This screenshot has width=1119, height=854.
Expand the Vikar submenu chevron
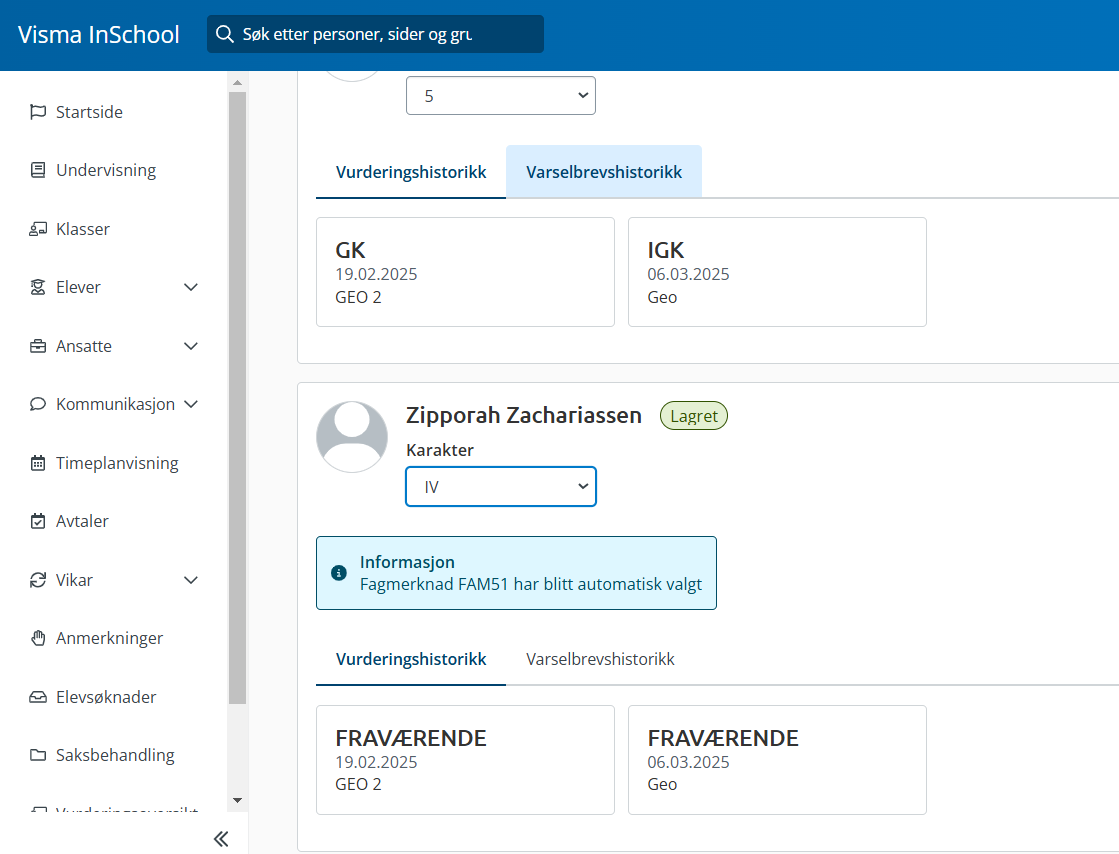(x=191, y=580)
